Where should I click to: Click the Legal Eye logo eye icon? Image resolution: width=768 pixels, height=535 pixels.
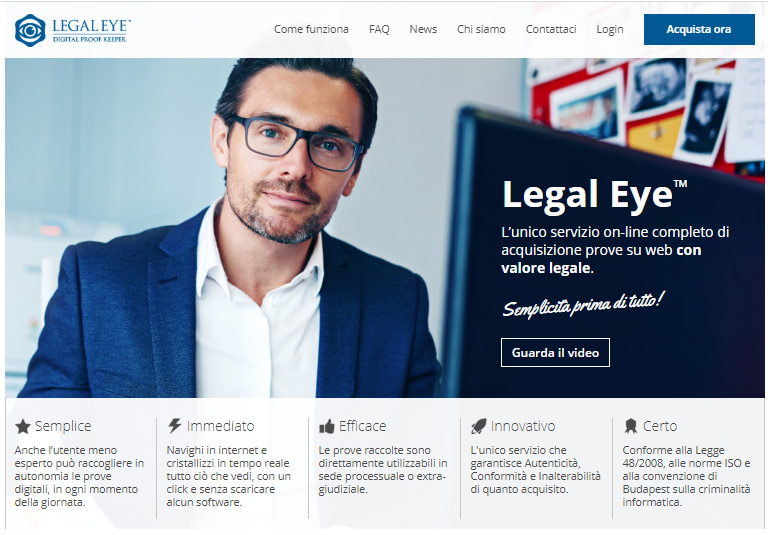pyautogui.click(x=30, y=30)
